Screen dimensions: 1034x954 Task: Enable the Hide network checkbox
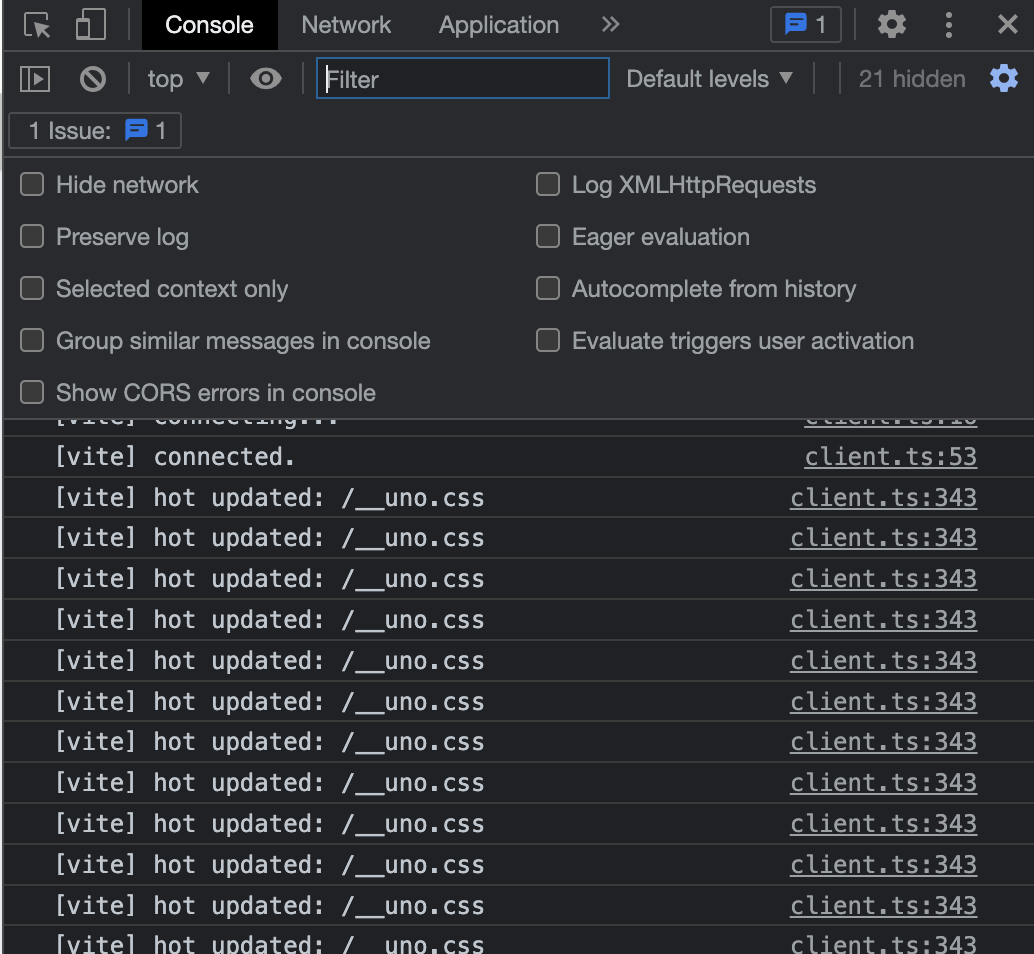pos(33,185)
